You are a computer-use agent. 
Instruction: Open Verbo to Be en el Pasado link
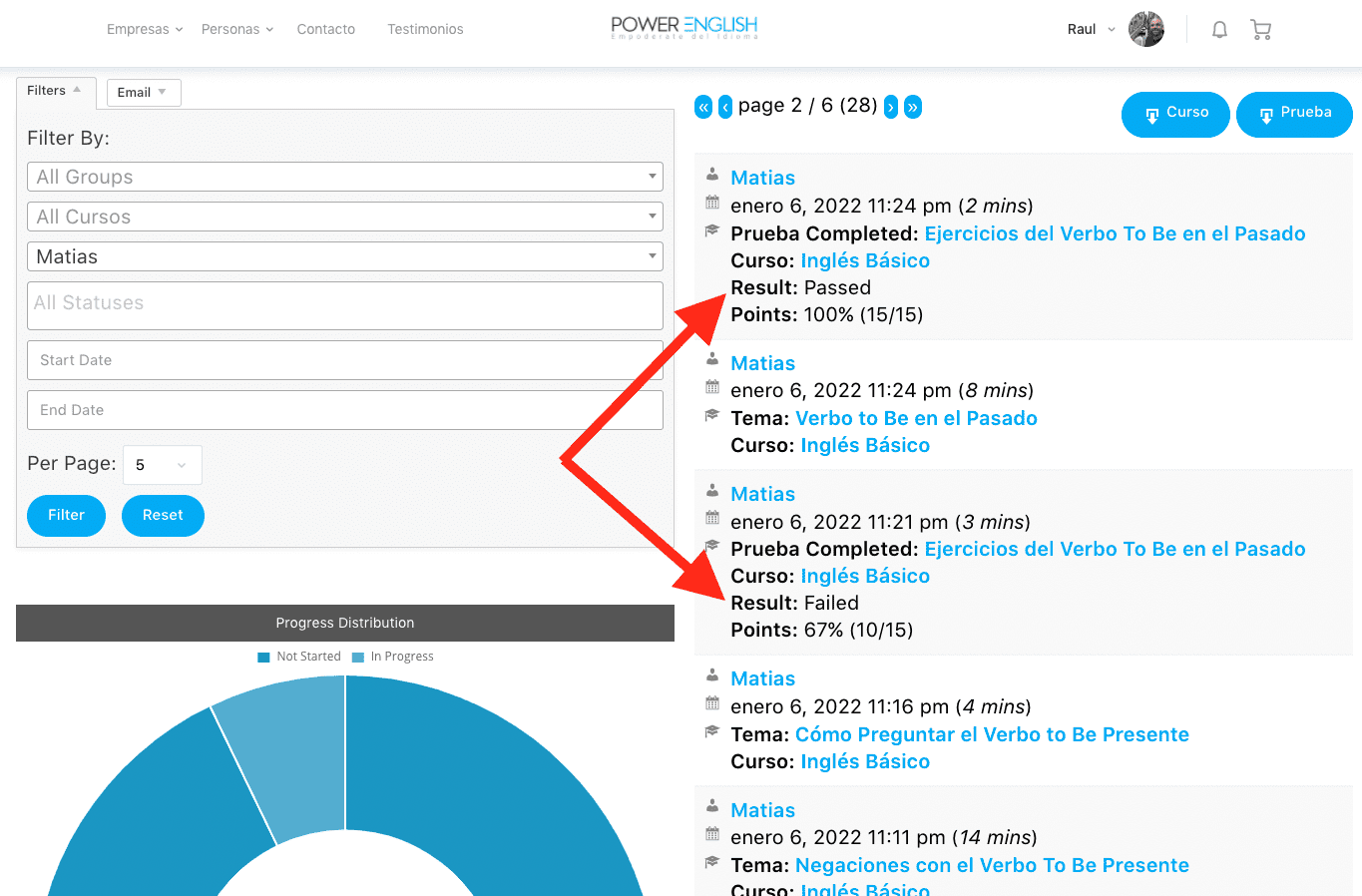pos(916,418)
